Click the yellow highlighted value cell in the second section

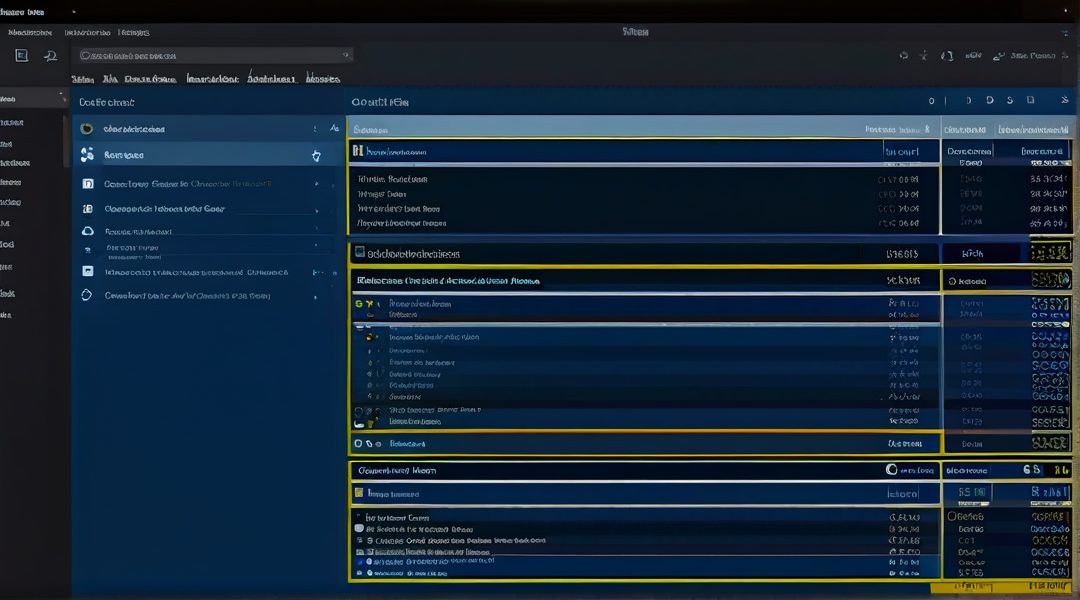1050,253
